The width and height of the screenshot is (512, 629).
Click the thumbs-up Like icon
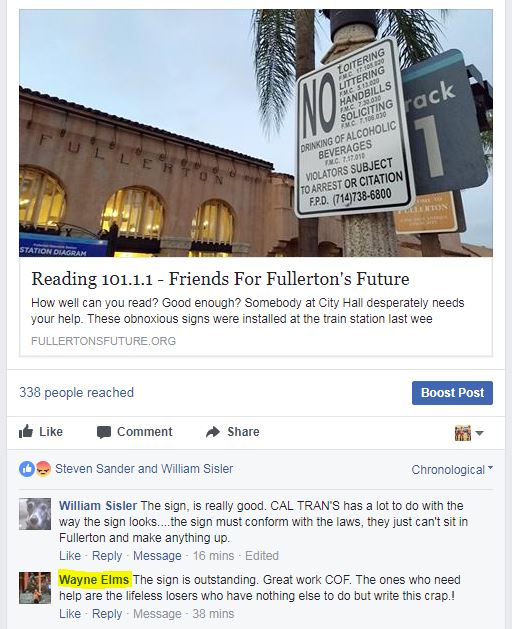pyautogui.click(x=26, y=431)
